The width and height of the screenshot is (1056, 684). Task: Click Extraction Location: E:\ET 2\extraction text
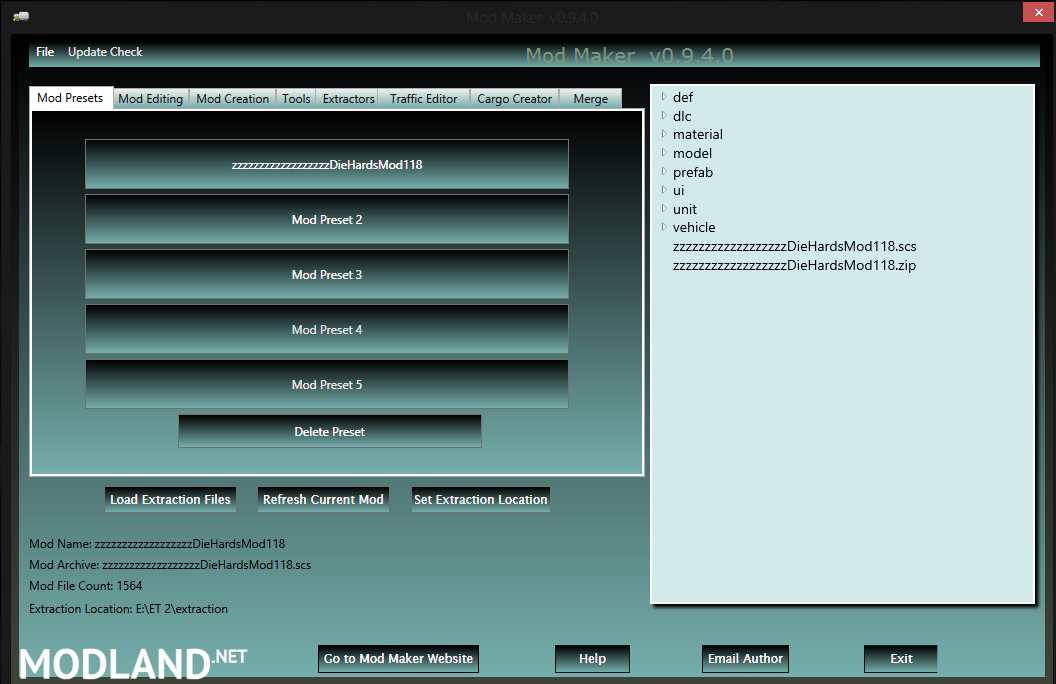[129, 609]
